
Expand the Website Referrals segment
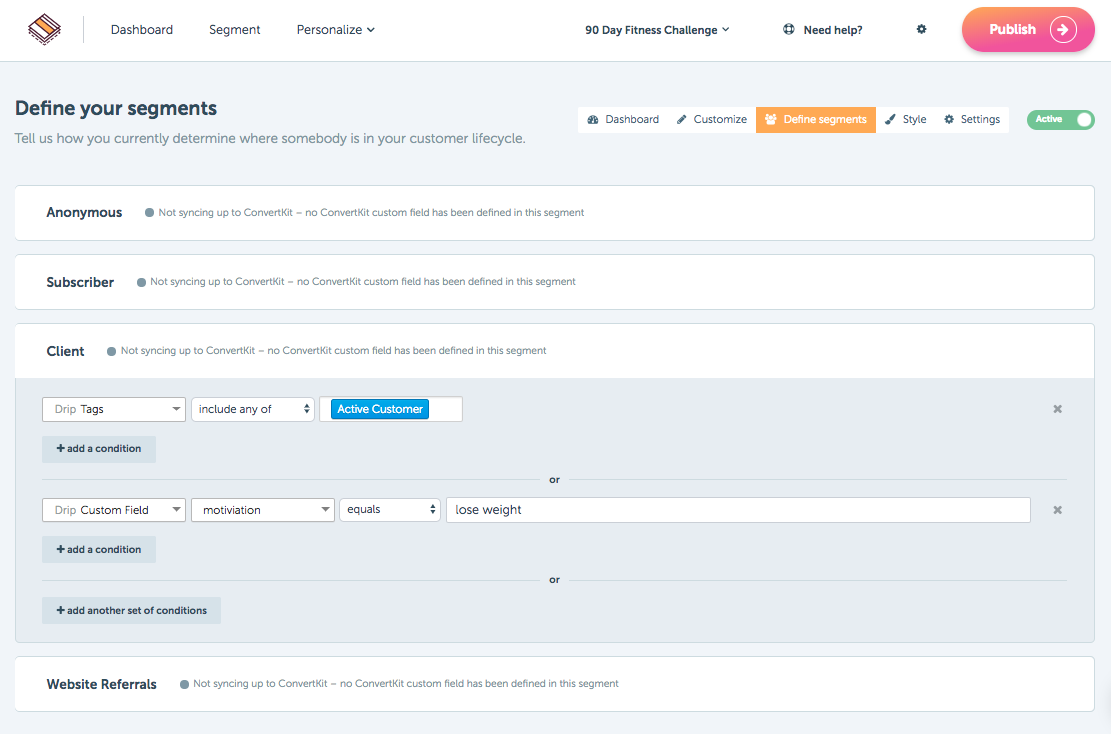click(x=555, y=684)
